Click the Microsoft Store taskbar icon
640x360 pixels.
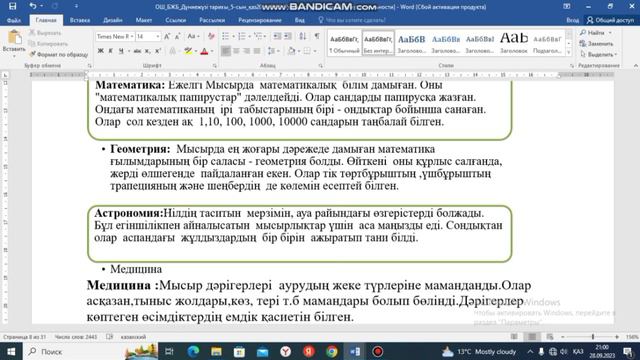(239, 351)
